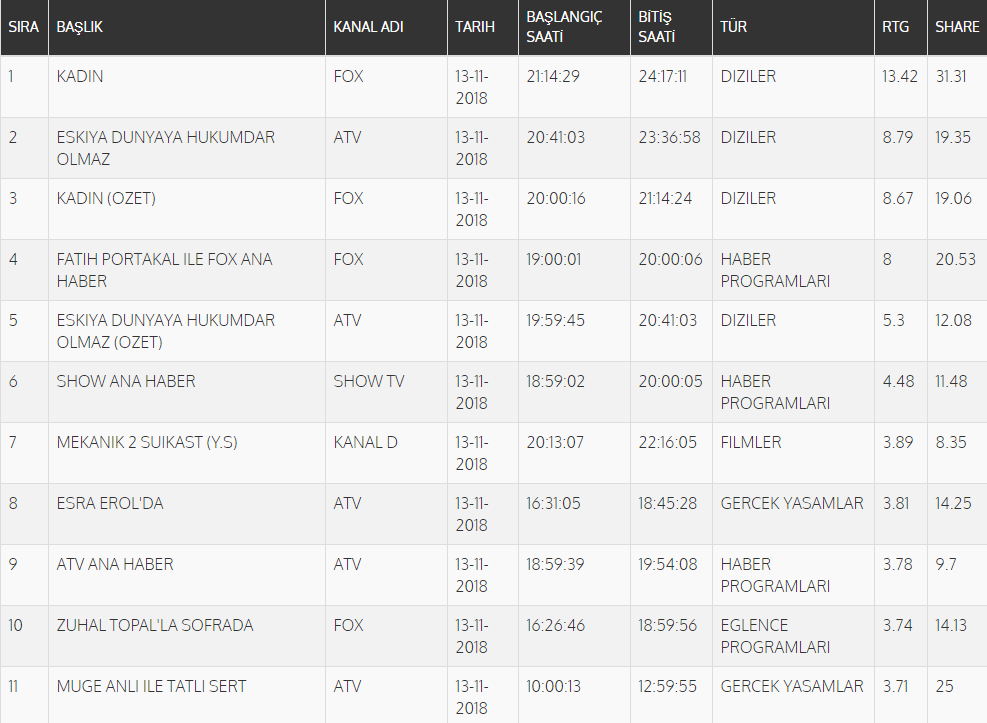
Task: Sort by the BAŞLIK column header
Action: coord(80,27)
